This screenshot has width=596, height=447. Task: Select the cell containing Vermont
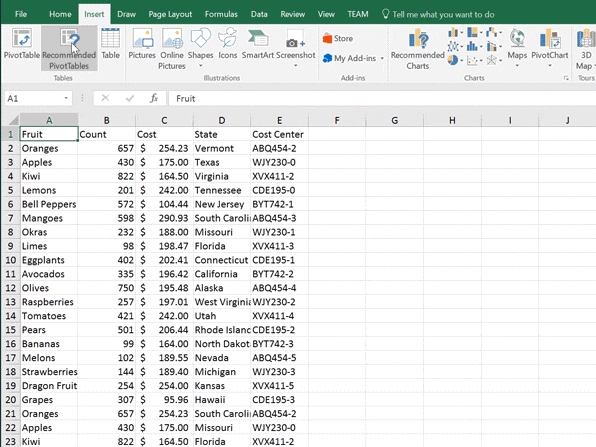click(x=222, y=148)
